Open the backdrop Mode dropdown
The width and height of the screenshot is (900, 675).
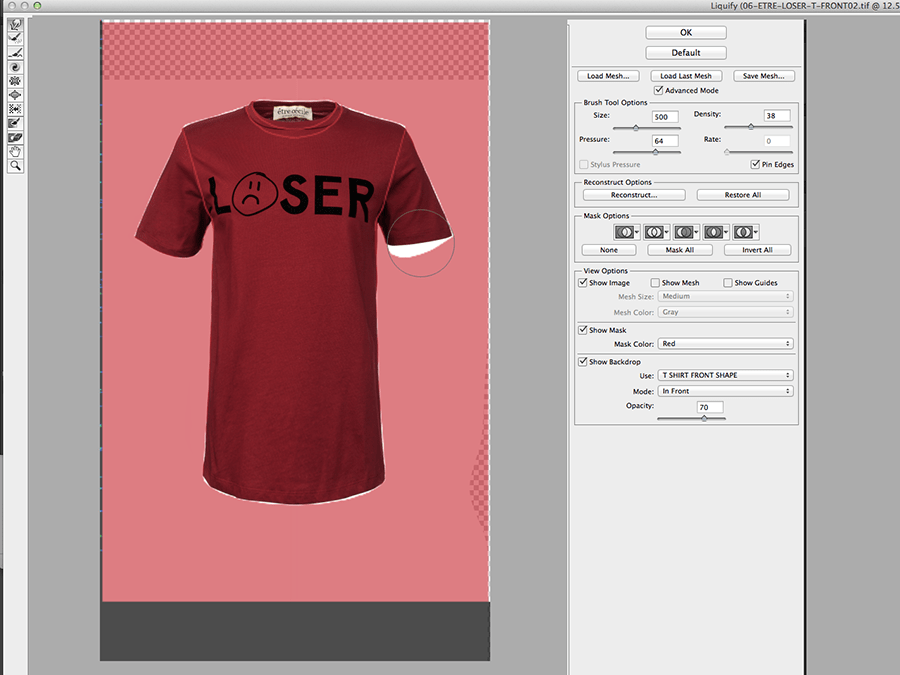click(726, 391)
